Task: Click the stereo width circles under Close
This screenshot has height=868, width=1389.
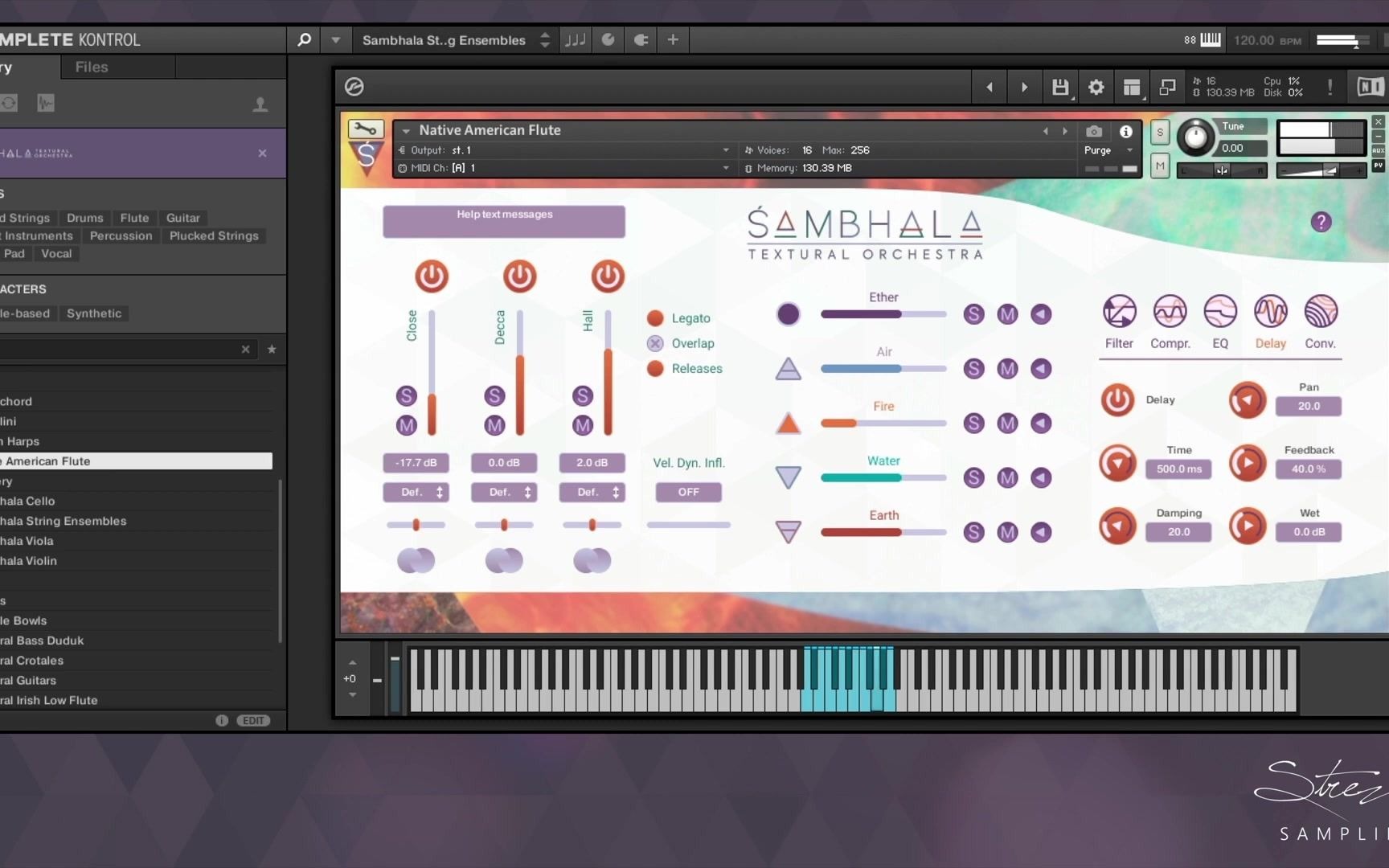Action: [x=416, y=560]
